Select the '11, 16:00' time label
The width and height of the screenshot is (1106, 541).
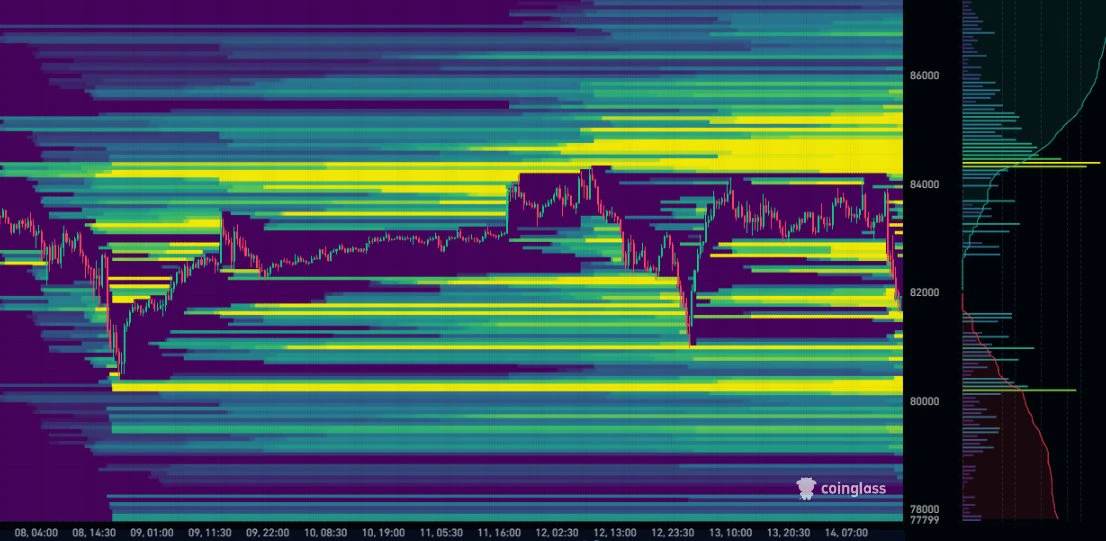[x=499, y=533]
